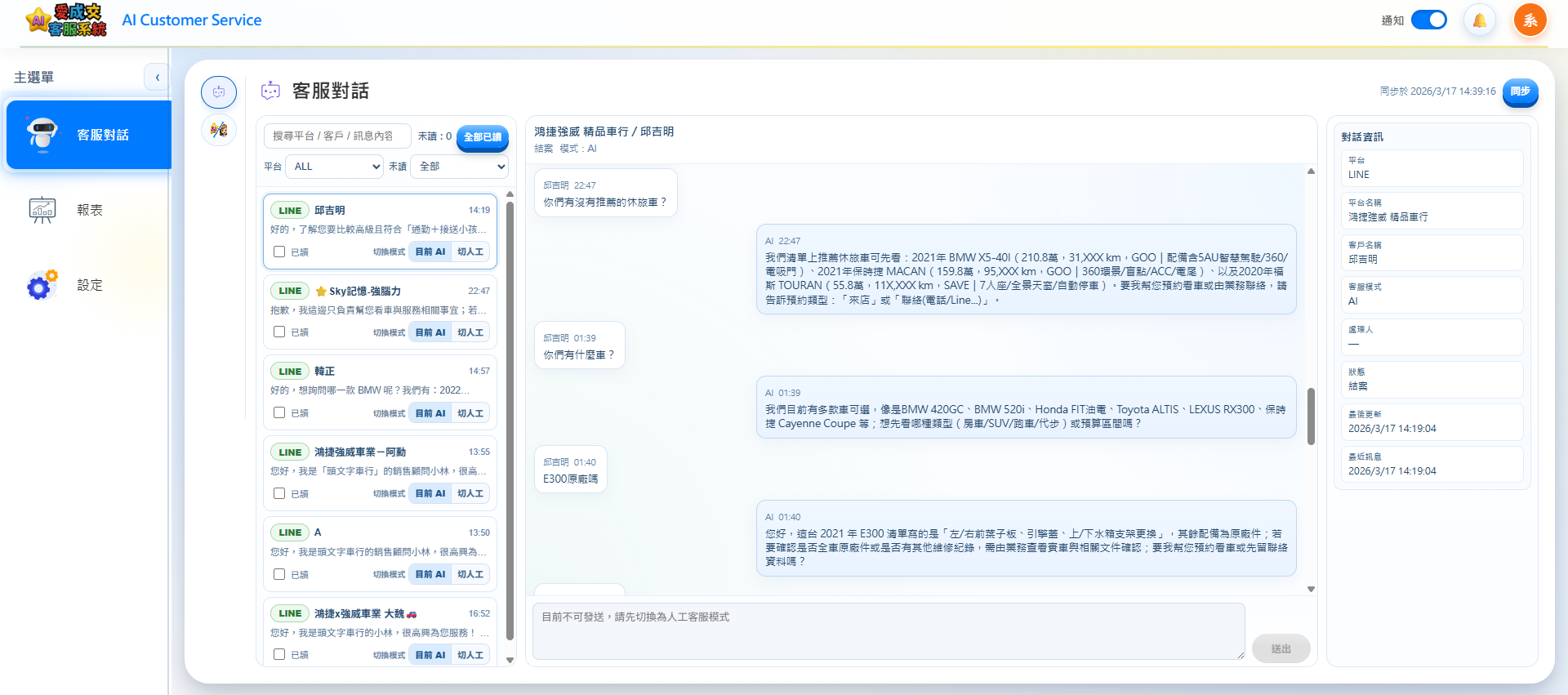Viewport: 1568px width, 695px height.
Task: Click the LINE badge on conversation A
Action: tap(290, 532)
